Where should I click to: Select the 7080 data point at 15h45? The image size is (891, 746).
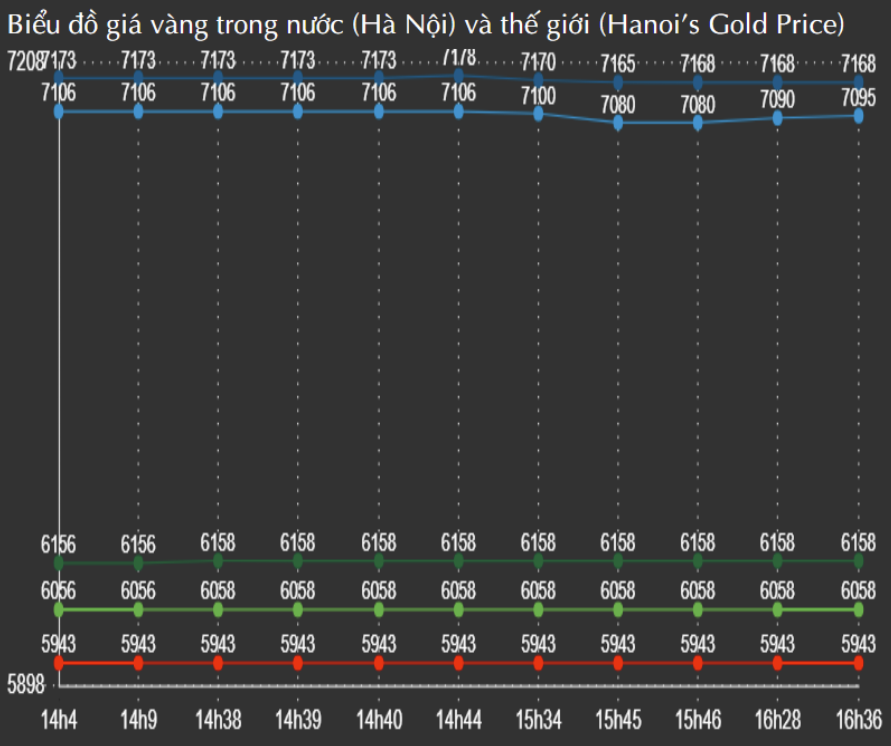618,123
